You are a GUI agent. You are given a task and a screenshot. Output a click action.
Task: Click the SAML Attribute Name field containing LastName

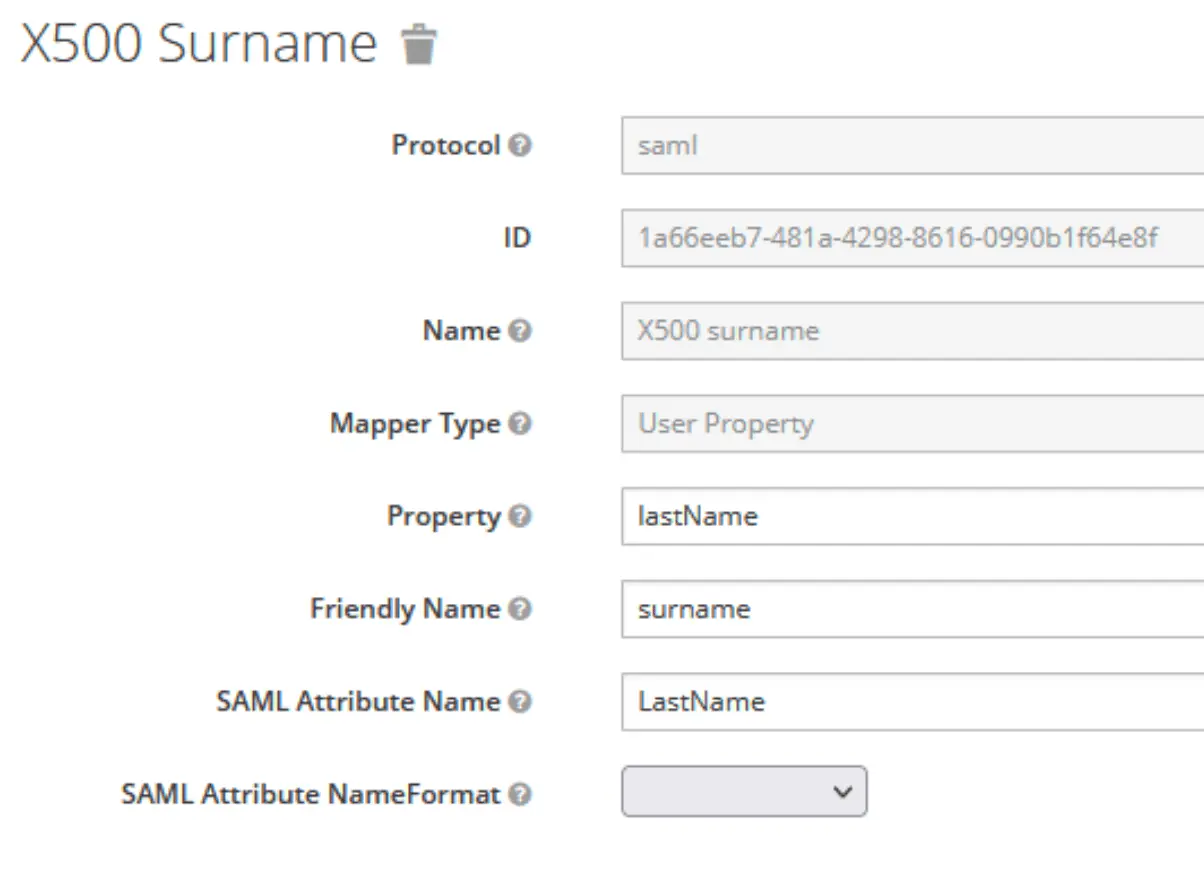point(913,702)
